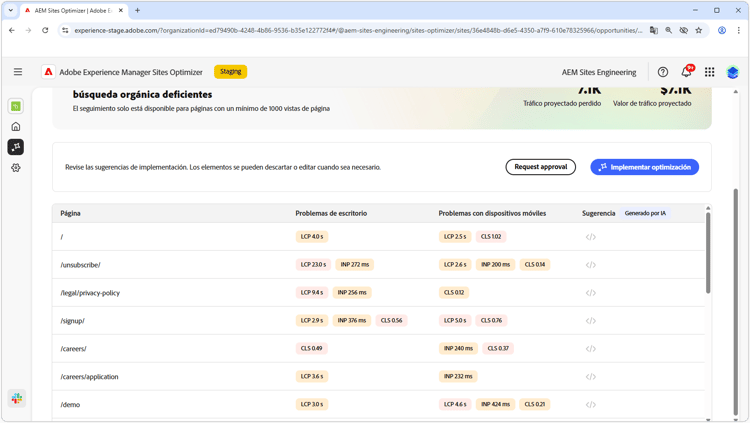Select the opportunities icon in sidebar
This screenshot has width=750, height=423.
coord(16,147)
